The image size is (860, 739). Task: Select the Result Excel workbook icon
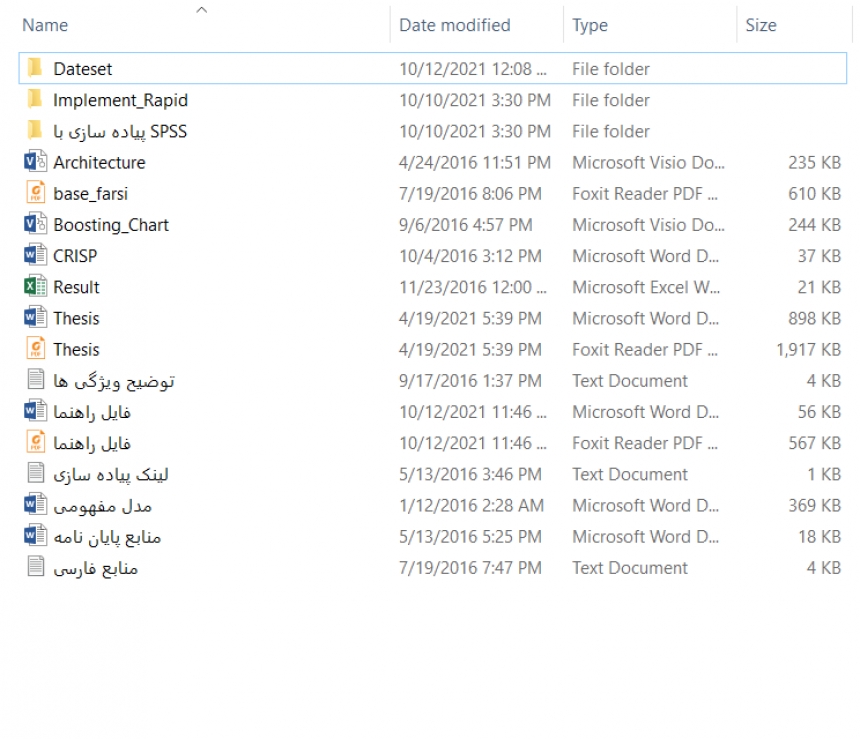pyautogui.click(x=36, y=286)
